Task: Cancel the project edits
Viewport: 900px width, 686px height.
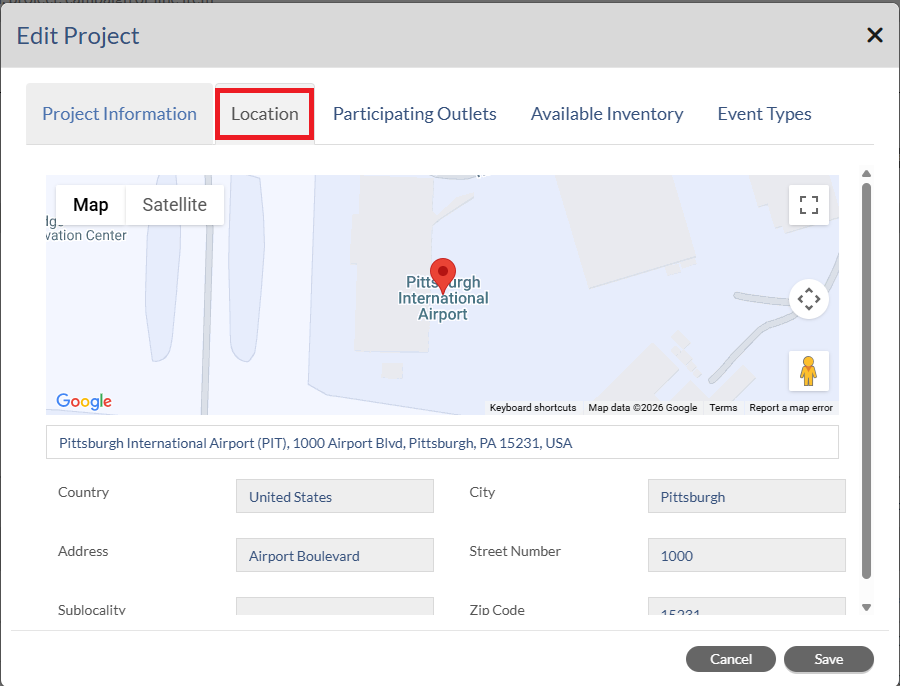Action: click(731, 659)
